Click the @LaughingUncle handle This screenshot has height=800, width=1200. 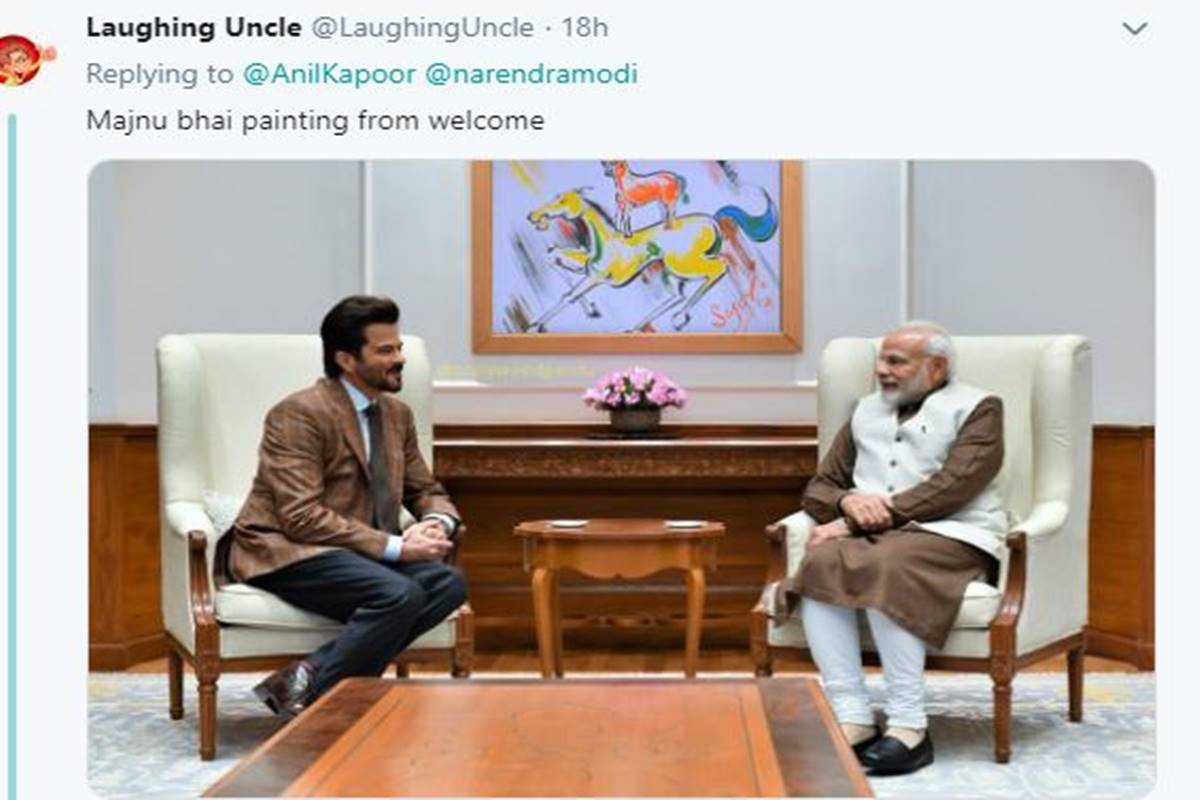422,28
